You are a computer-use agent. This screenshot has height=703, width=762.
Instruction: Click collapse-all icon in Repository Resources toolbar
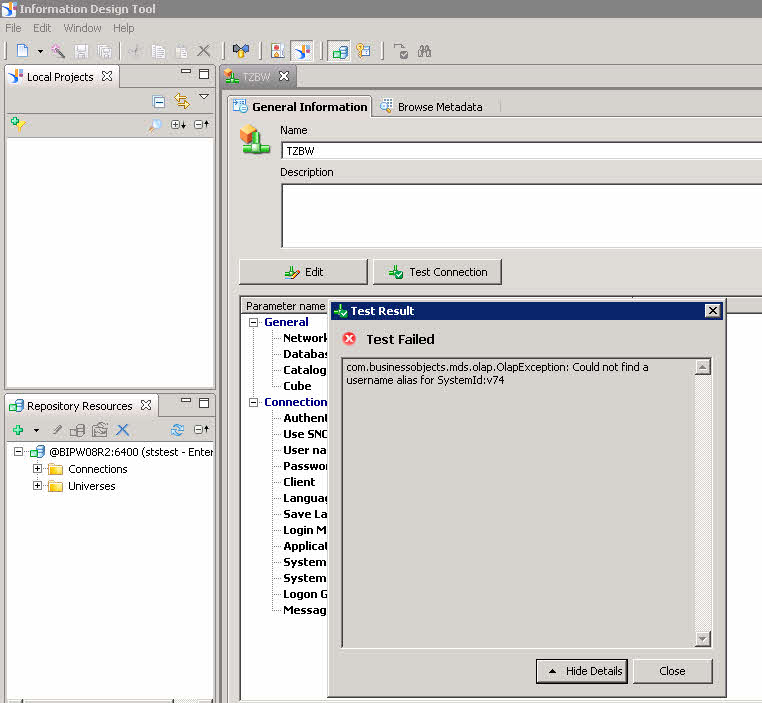(201, 429)
